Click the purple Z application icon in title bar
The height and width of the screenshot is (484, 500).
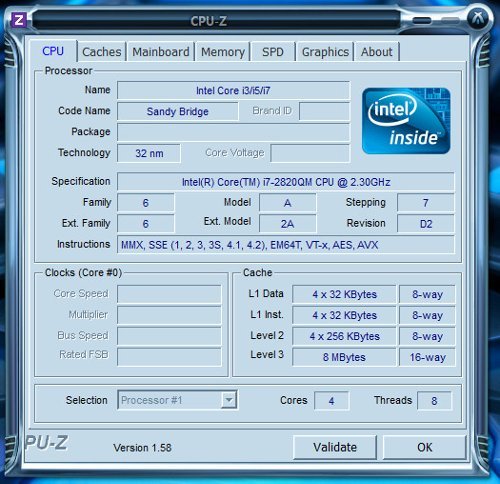click(18, 20)
